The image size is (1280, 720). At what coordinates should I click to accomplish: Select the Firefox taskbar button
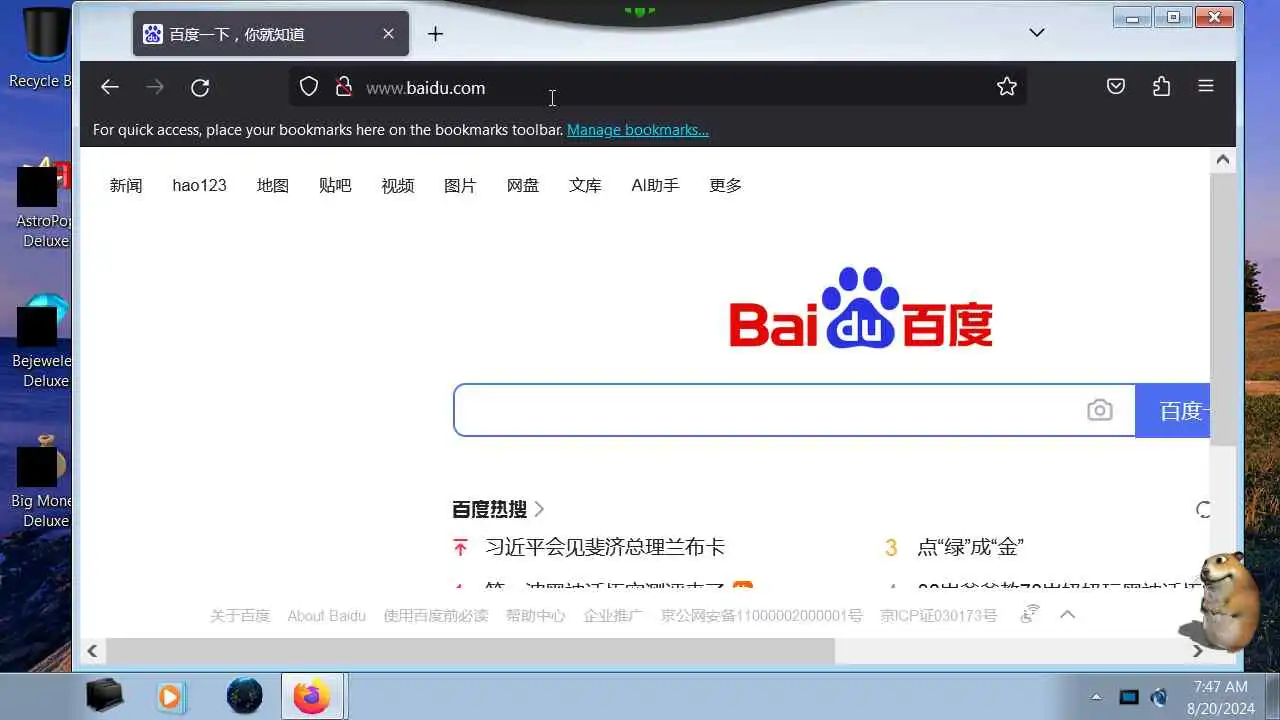(312, 696)
